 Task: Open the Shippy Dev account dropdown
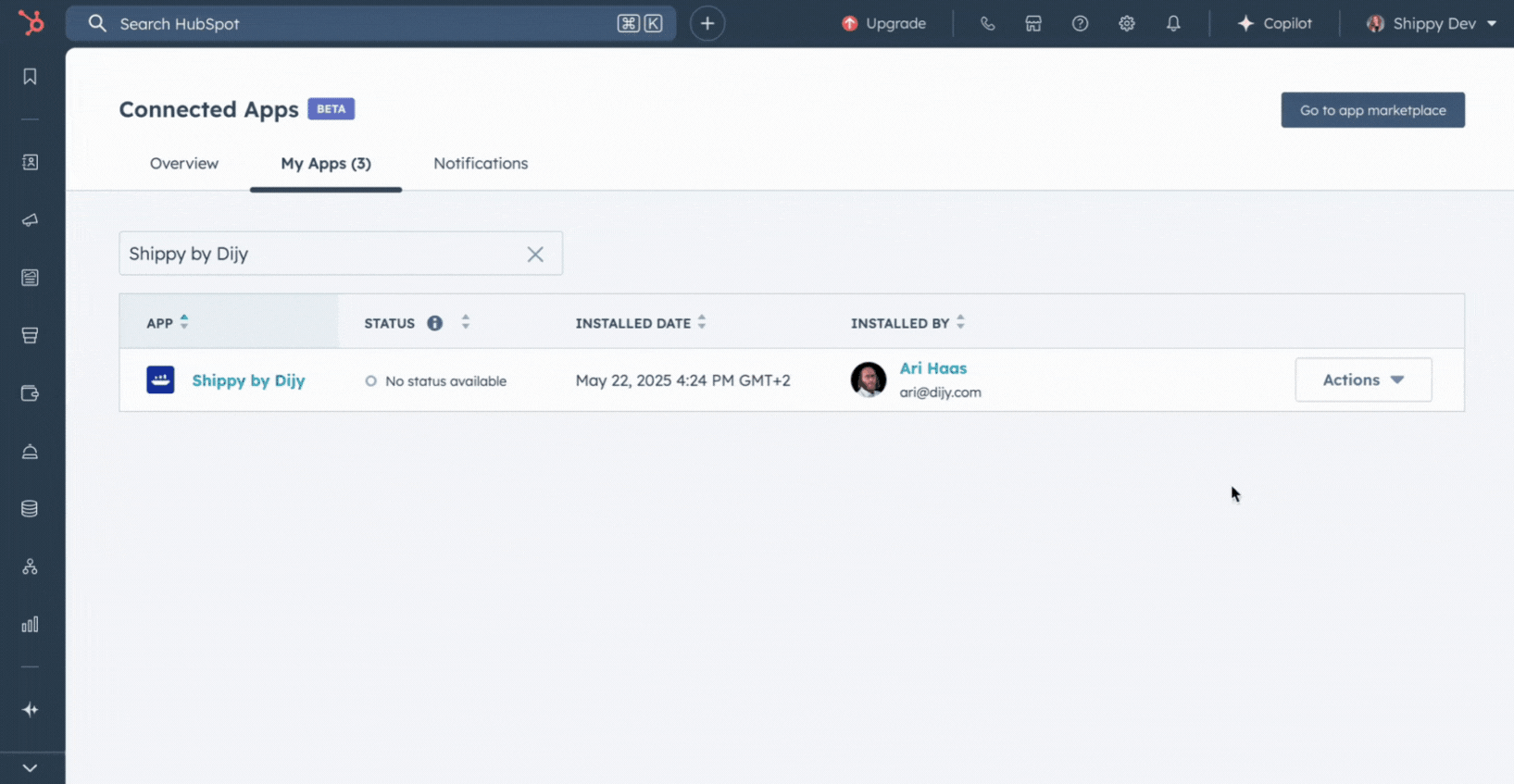(1432, 23)
